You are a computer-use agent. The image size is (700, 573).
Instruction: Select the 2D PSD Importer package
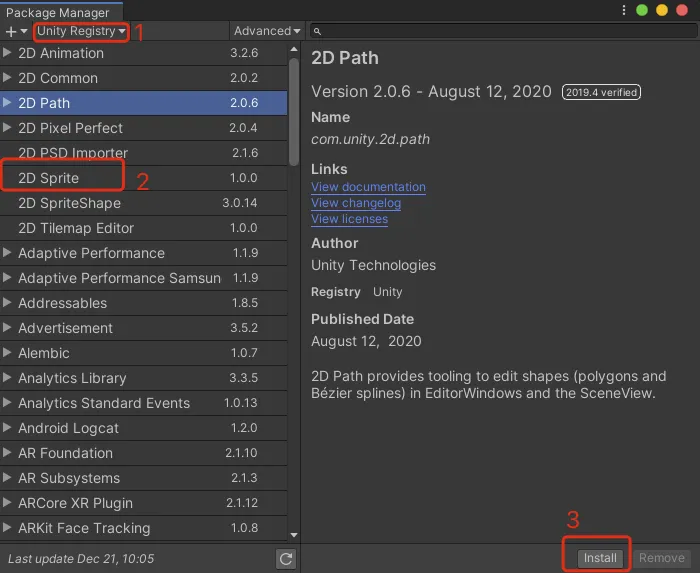143,153
